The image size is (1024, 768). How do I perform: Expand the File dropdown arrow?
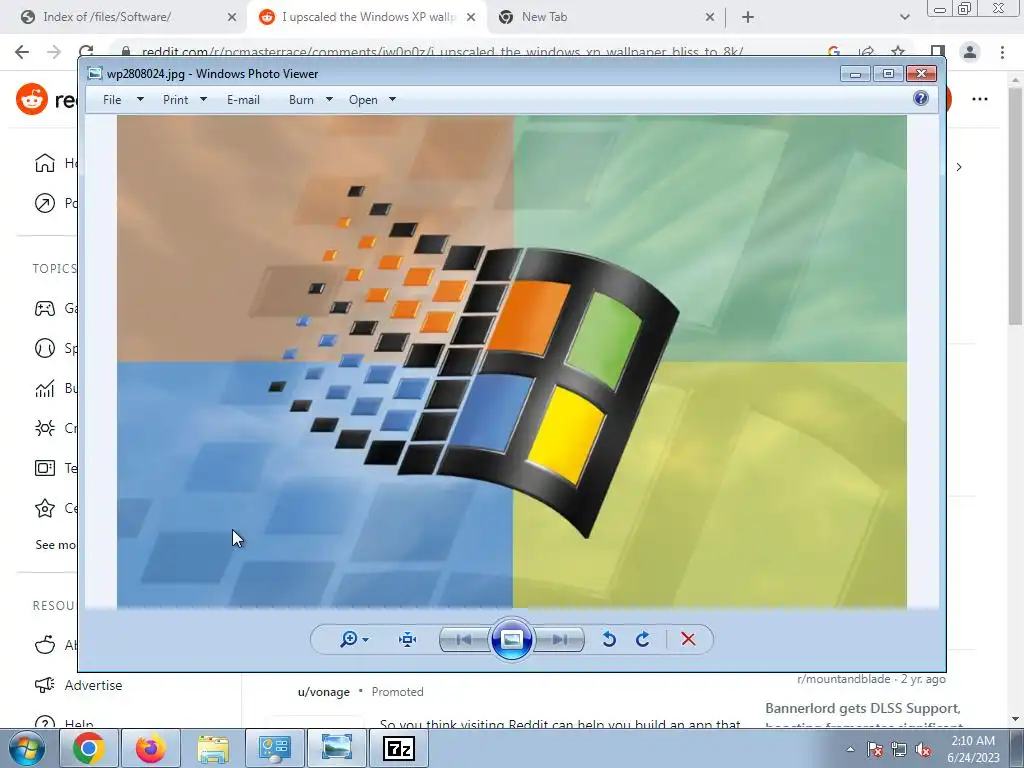pos(140,99)
